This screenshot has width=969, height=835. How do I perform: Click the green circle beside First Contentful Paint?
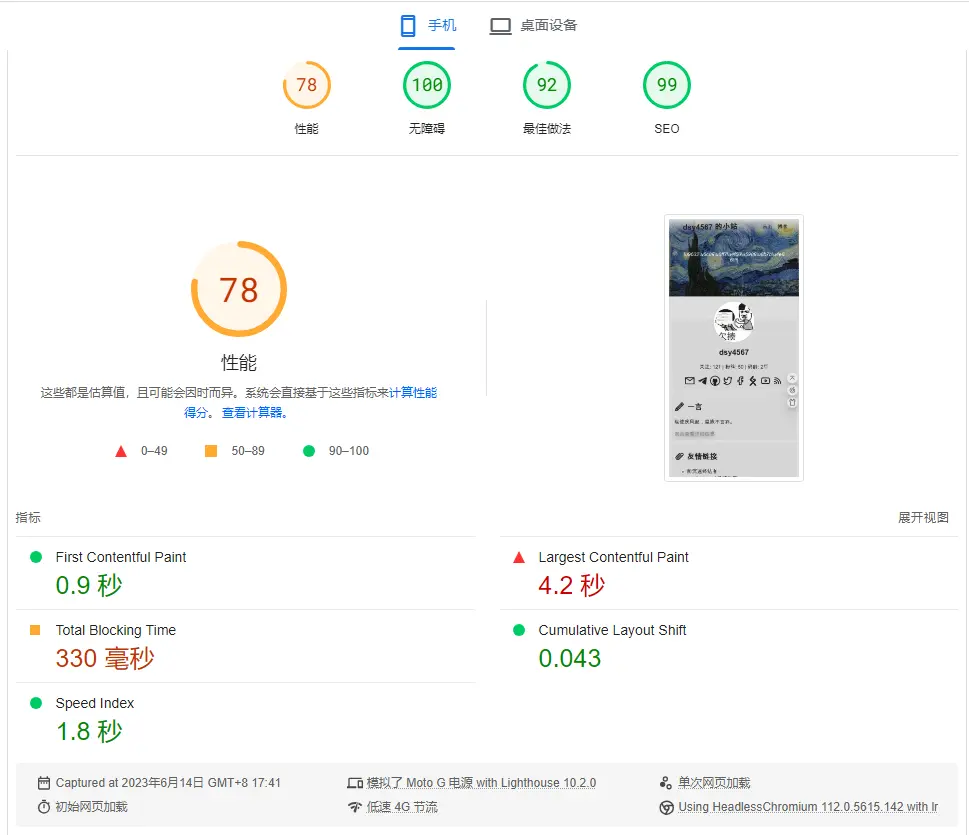[x=36, y=558]
